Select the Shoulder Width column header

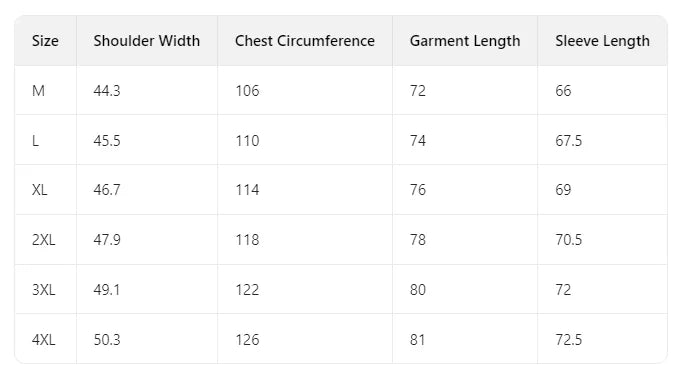147,41
